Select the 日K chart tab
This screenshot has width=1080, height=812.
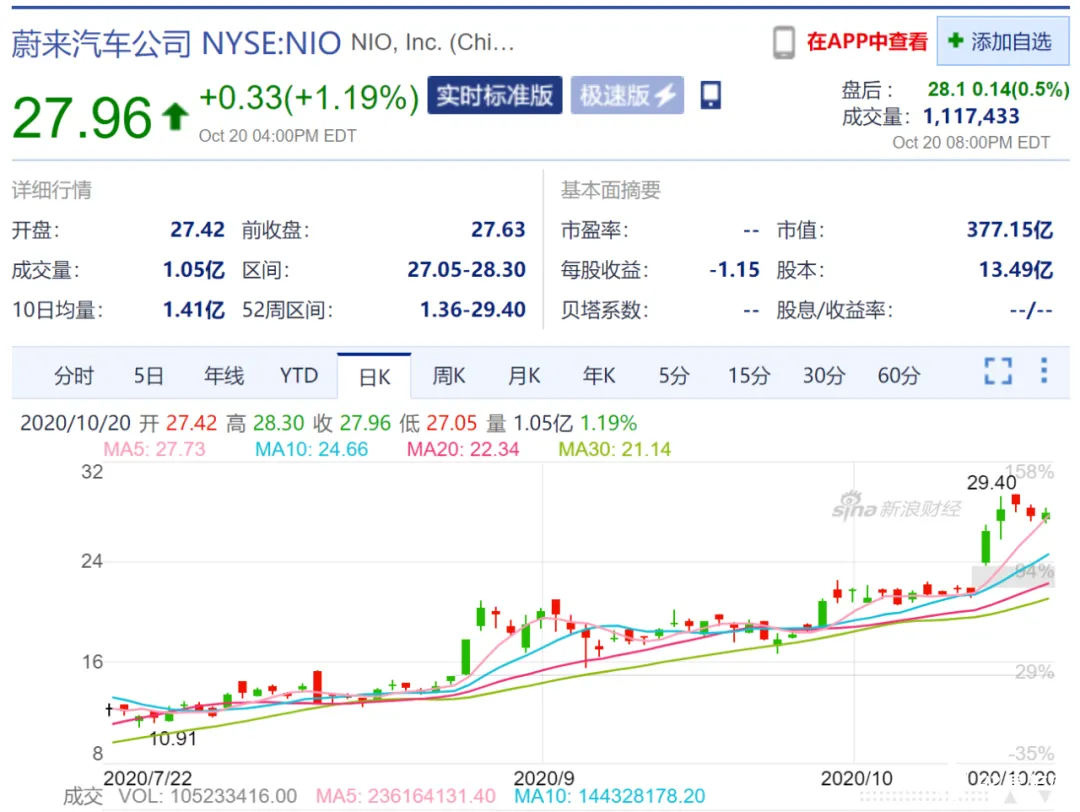[374, 377]
